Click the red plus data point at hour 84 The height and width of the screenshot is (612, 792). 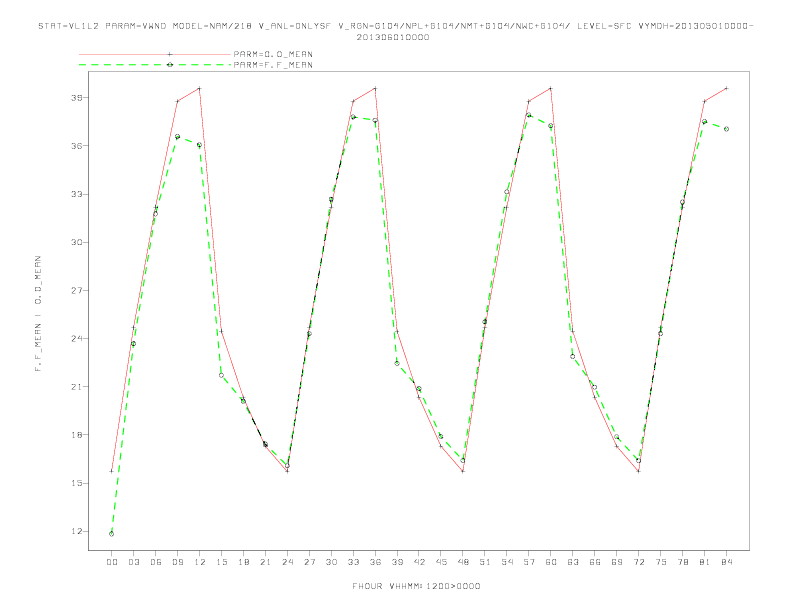(726, 88)
